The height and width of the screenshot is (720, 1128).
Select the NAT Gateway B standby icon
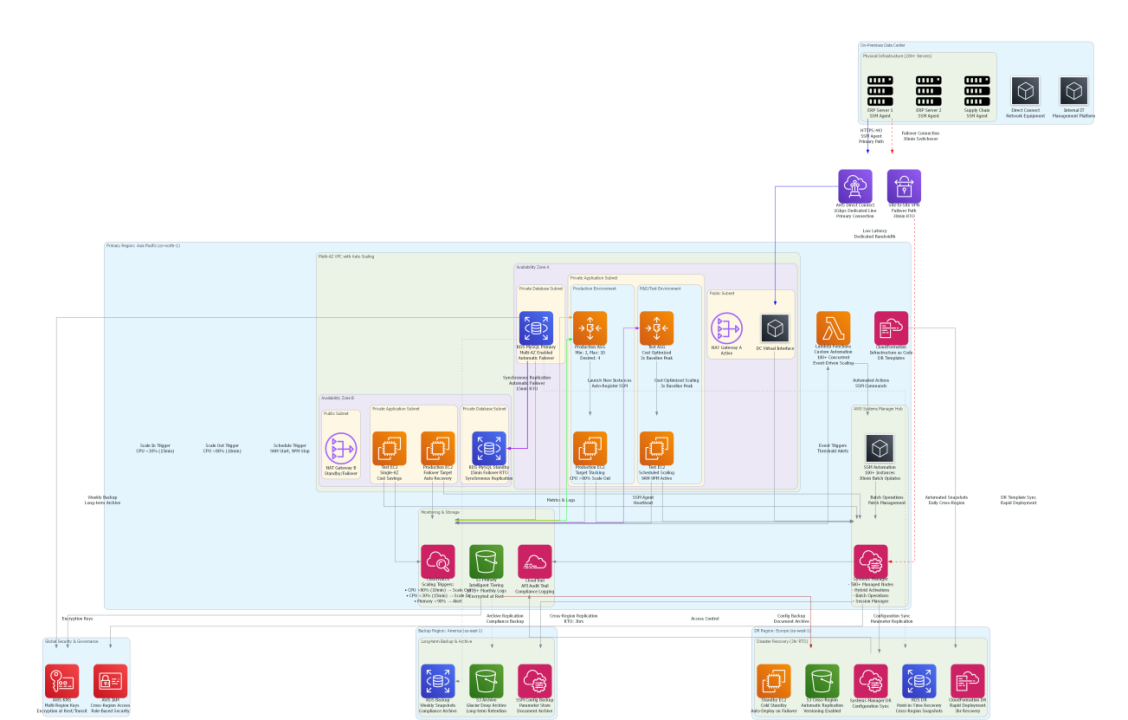tap(341, 448)
